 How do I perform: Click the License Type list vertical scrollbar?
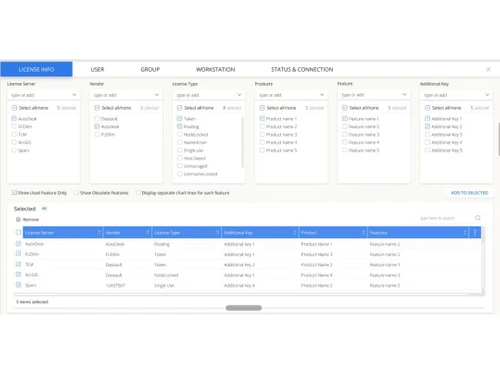point(242,142)
